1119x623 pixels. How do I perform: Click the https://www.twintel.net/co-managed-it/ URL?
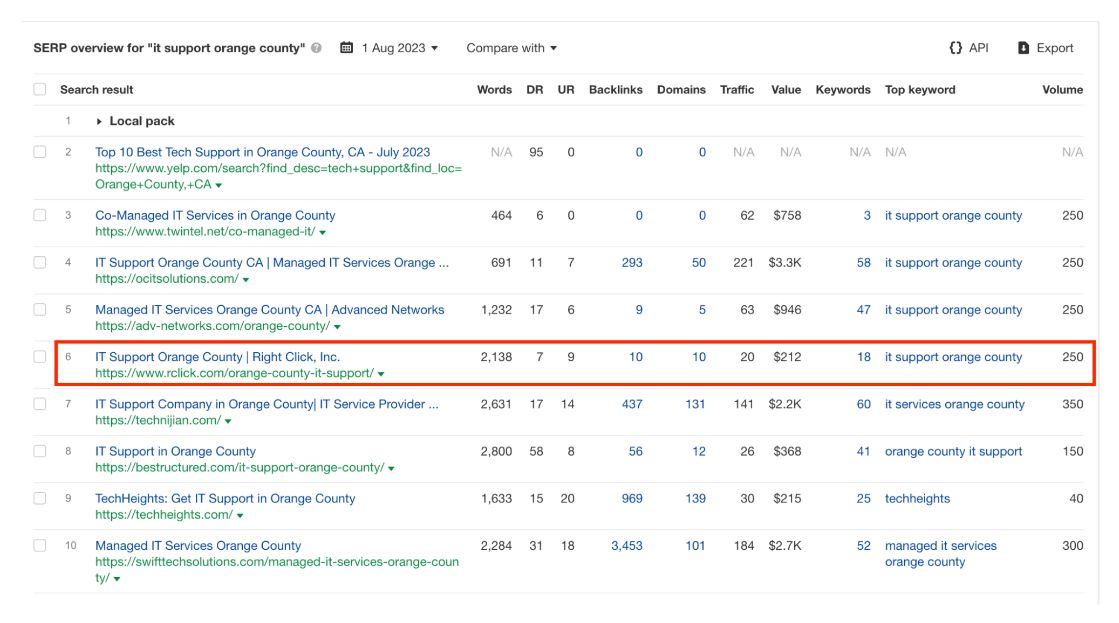pyautogui.click(x=205, y=231)
